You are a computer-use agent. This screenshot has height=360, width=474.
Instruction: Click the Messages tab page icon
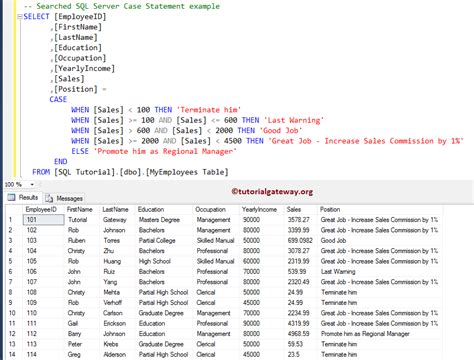pyautogui.click(x=49, y=198)
